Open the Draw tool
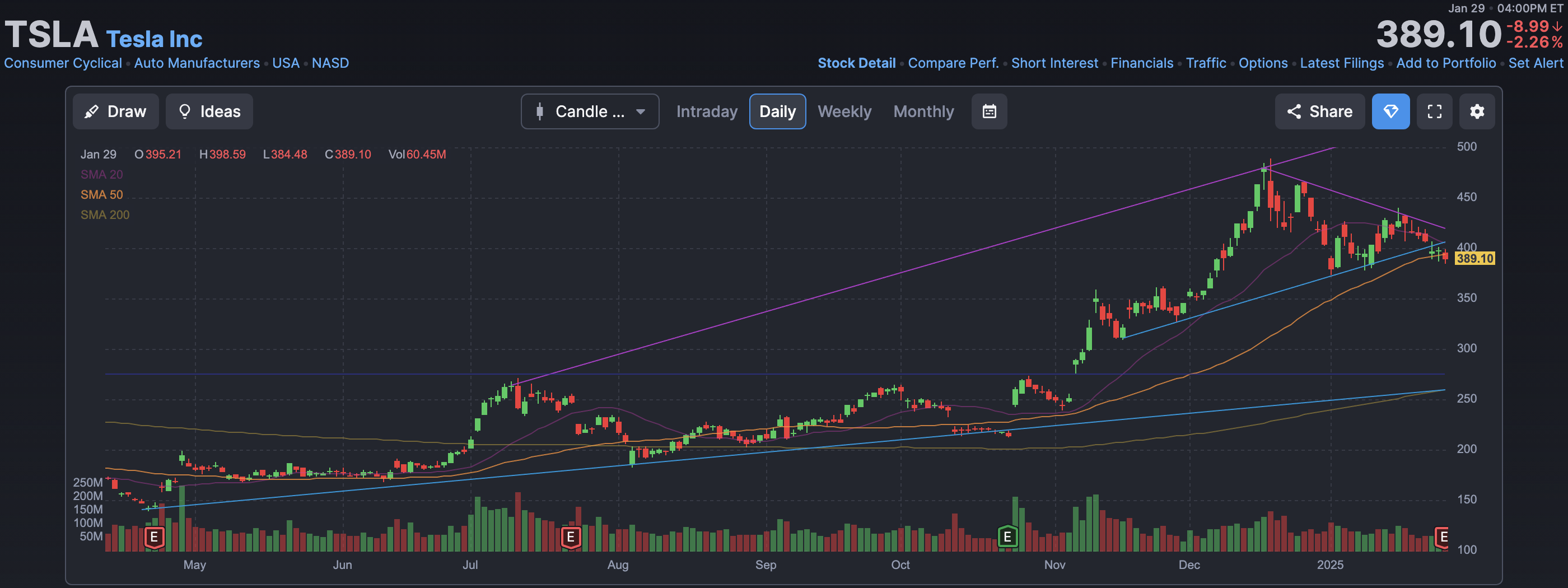The image size is (1568, 588). tap(116, 111)
